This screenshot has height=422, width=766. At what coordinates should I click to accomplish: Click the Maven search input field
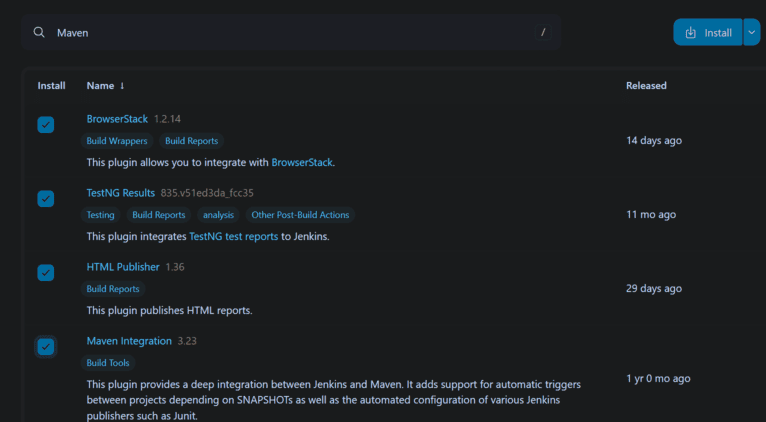pyautogui.click(x=290, y=33)
